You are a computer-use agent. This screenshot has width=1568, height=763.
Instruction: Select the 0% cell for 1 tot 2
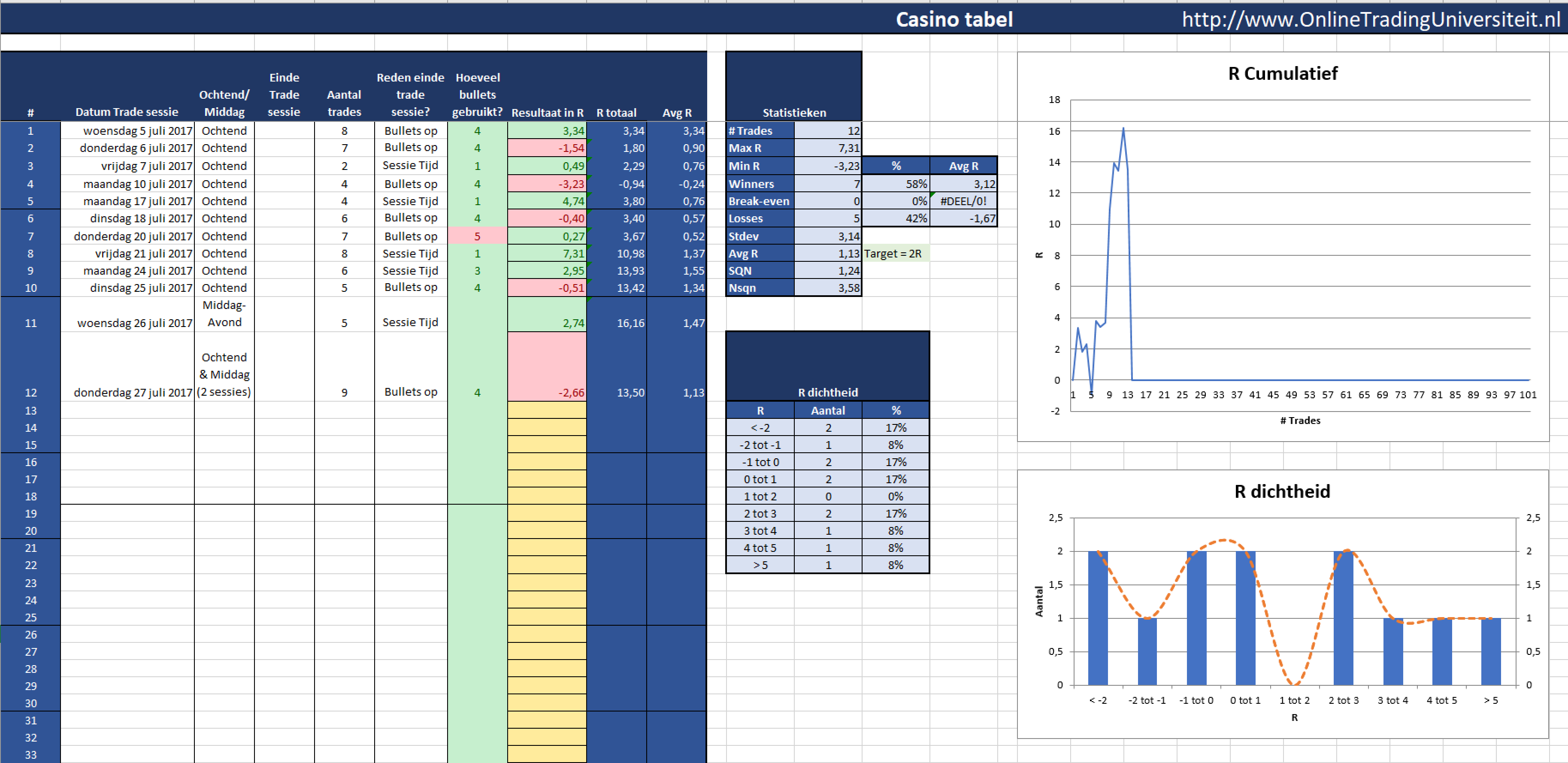tap(896, 496)
